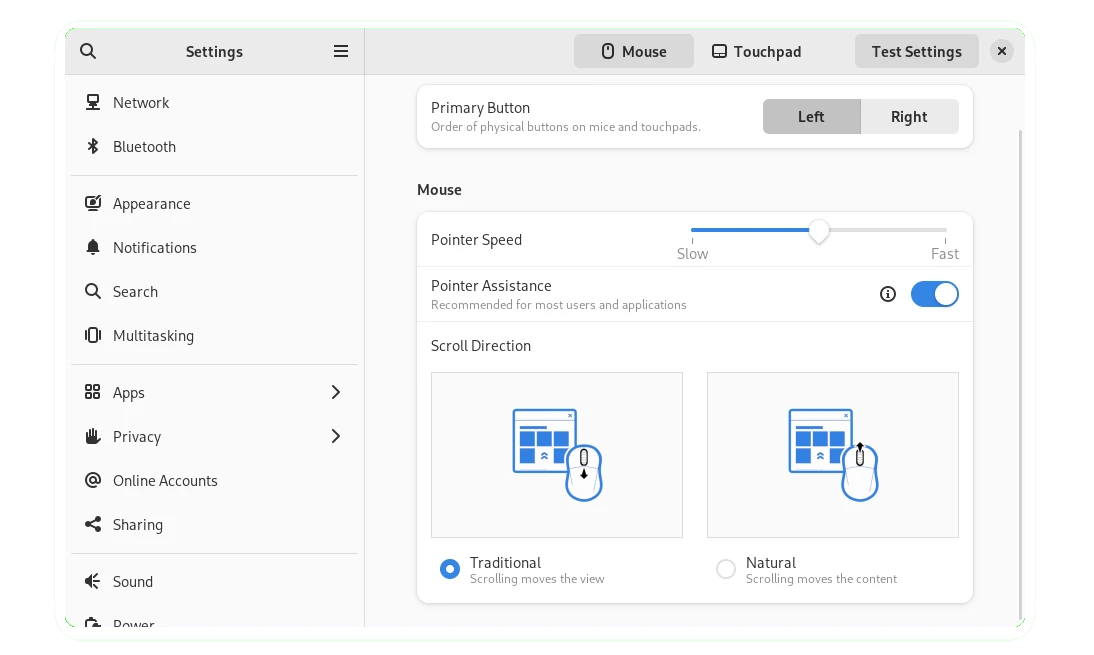Open the hamburger main menu

341,51
